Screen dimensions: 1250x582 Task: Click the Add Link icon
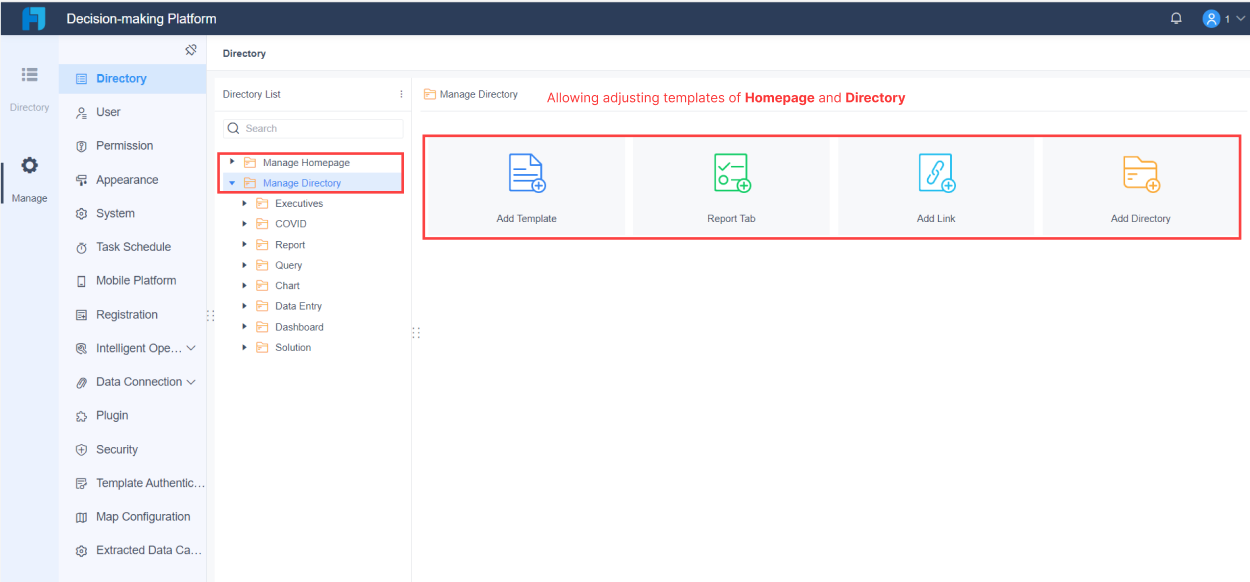936,176
